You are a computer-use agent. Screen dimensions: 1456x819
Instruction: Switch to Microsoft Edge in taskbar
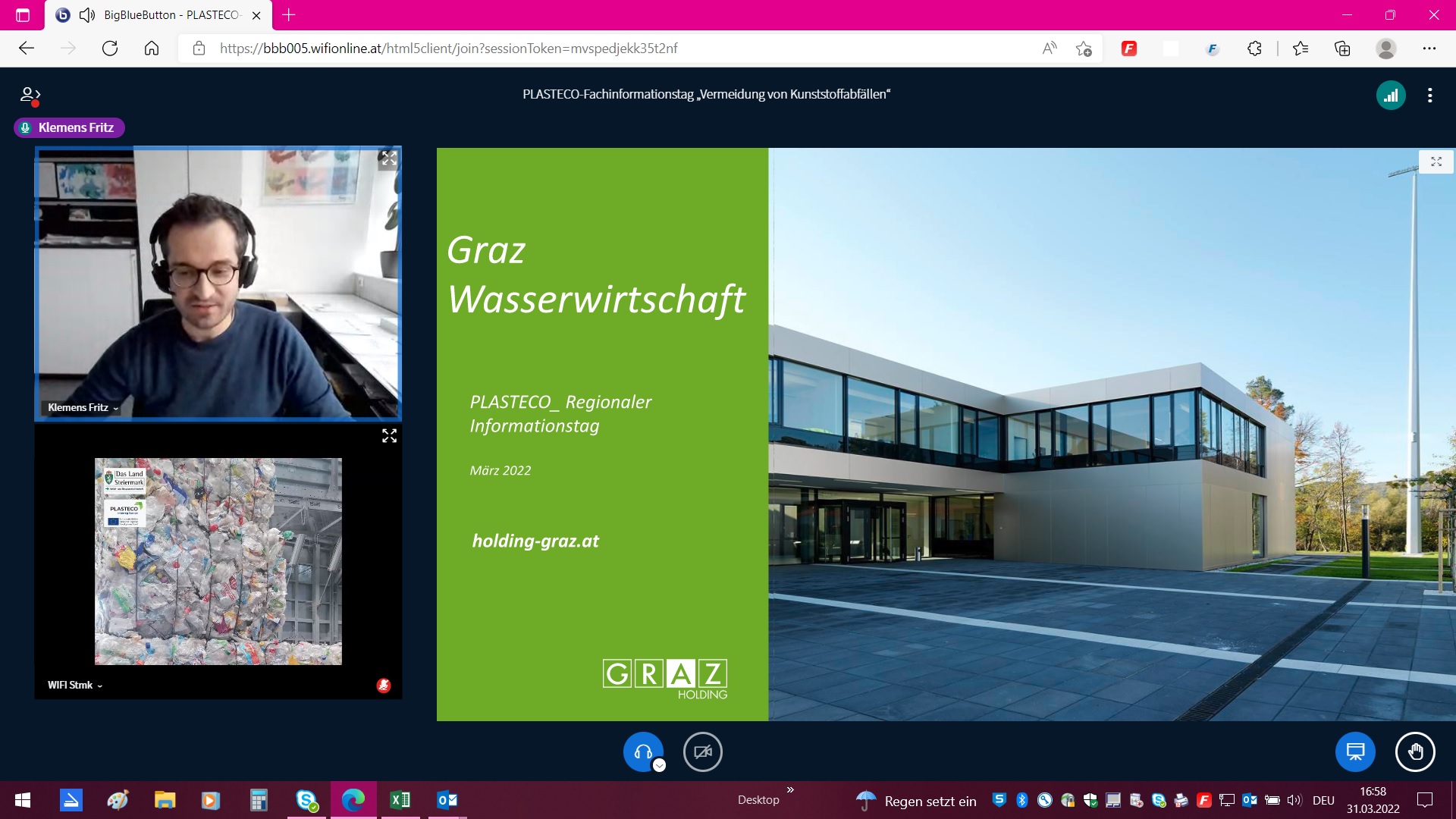[353, 800]
